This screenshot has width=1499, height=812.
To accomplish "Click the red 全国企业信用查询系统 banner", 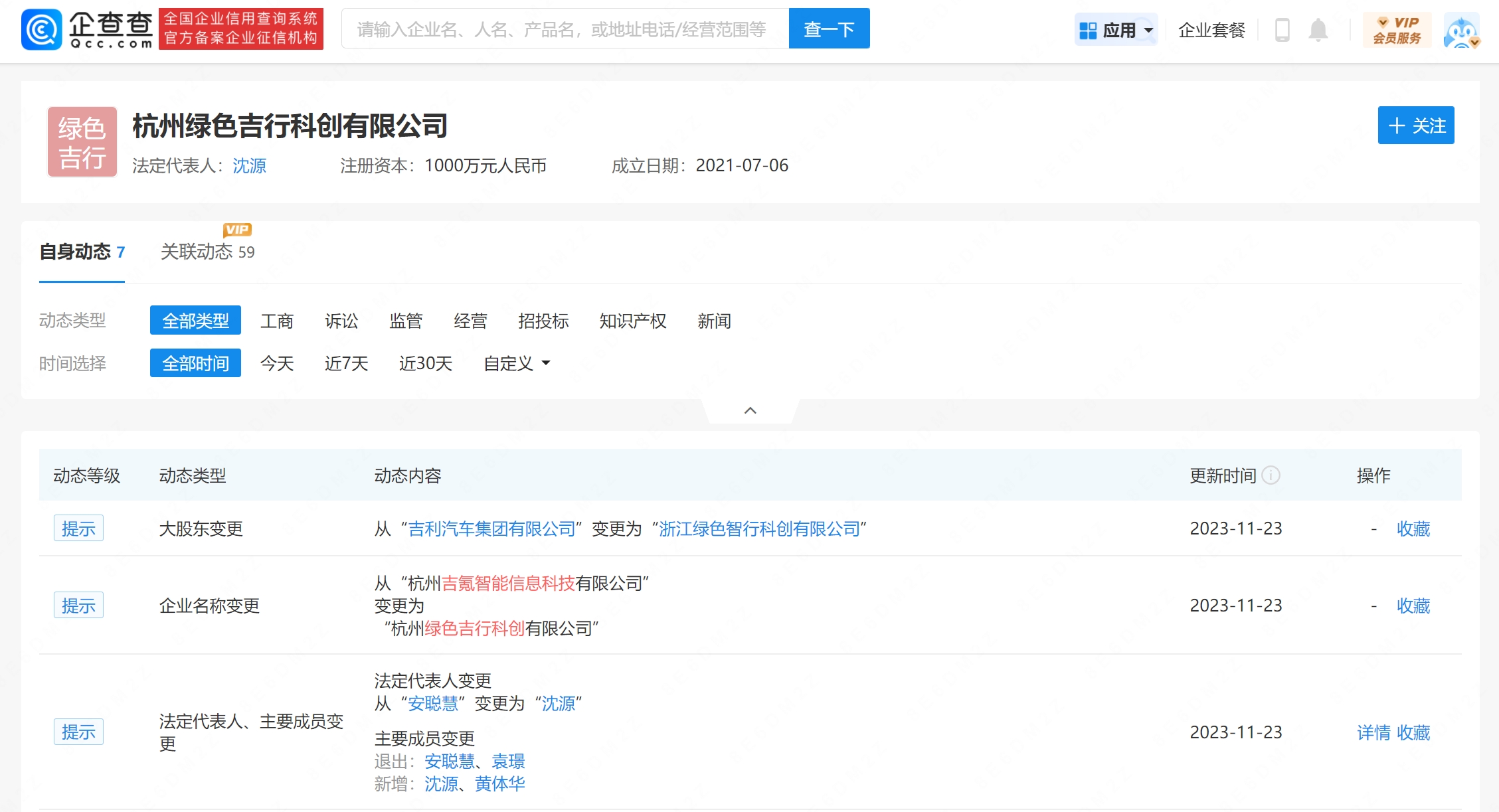I will pos(241,29).
